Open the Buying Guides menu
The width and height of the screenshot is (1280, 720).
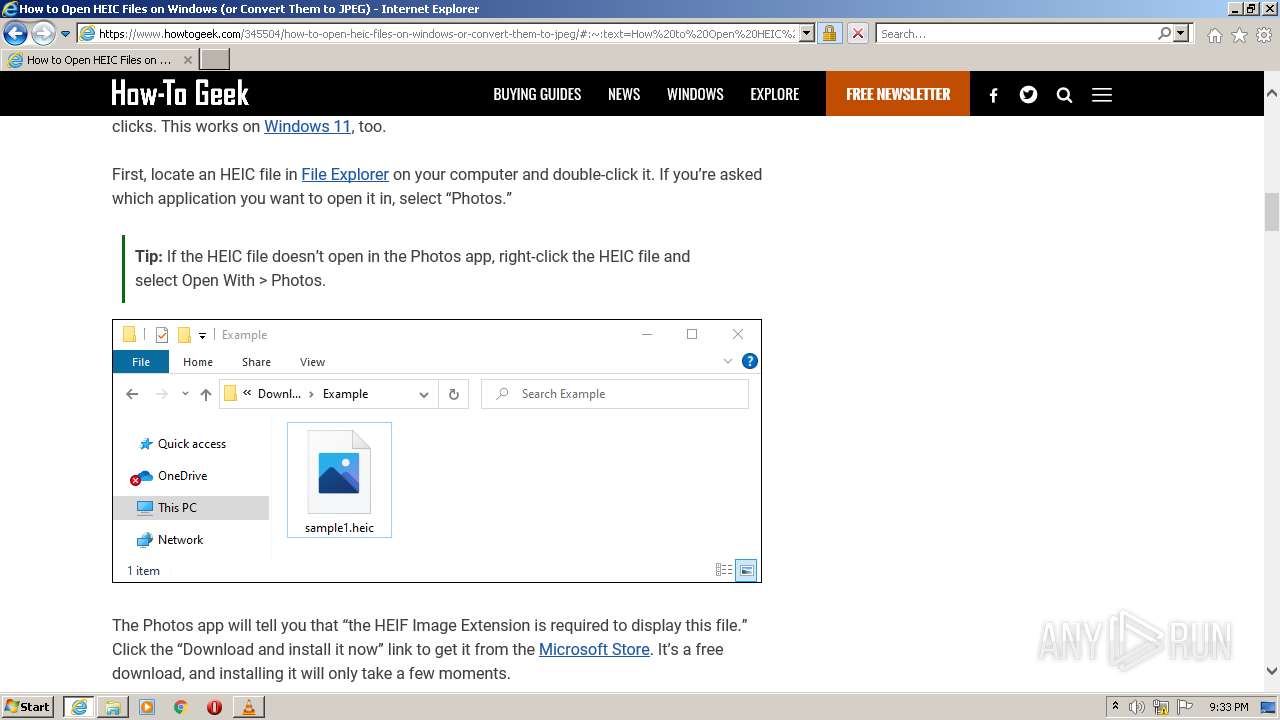(x=537, y=94)
